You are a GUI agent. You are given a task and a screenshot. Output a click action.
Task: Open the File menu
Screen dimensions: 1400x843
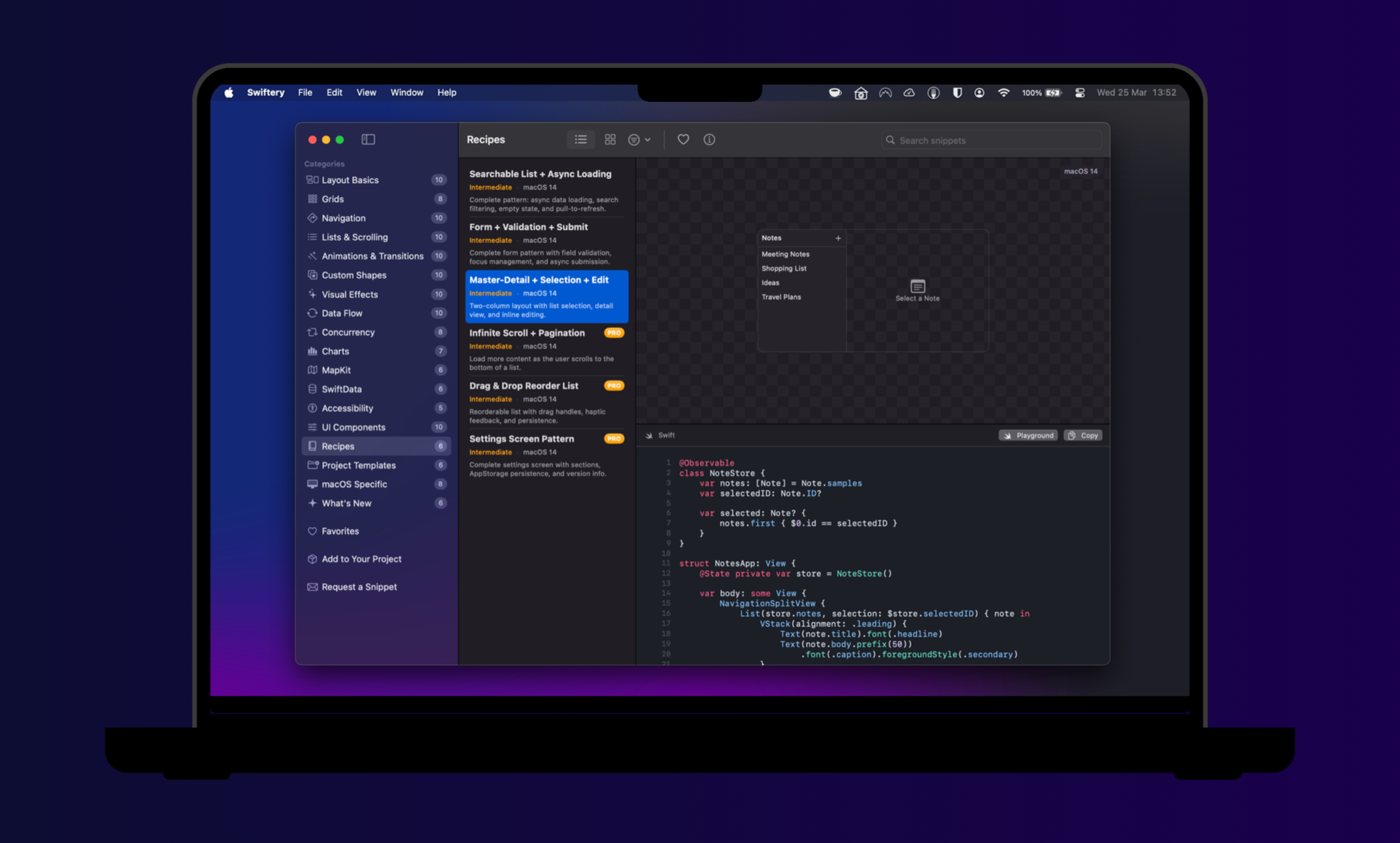(x=305, y=93)
